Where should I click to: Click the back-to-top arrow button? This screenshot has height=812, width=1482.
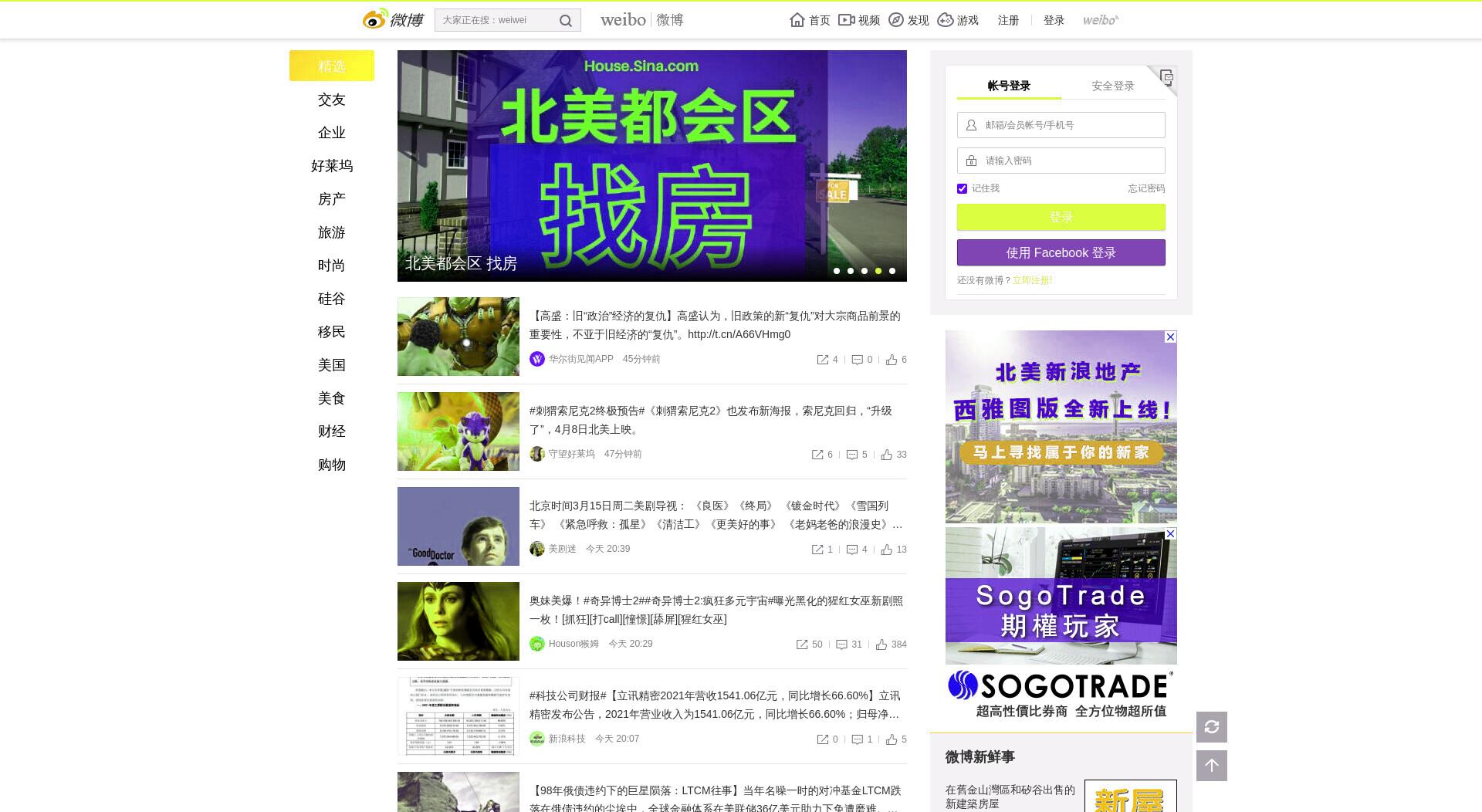click(x=1212, y=766)
